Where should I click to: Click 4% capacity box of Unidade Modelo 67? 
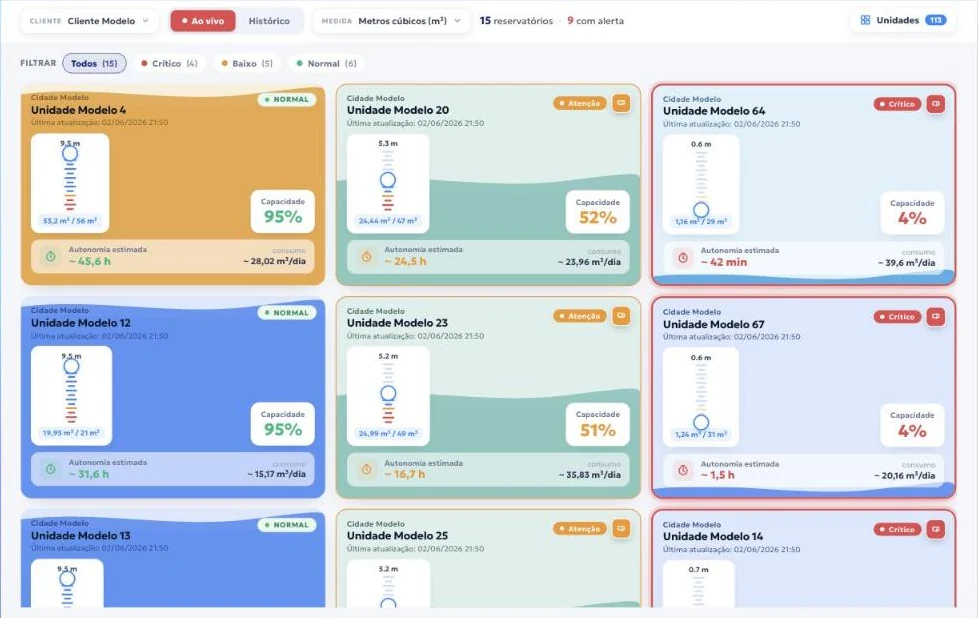click(912, 425)
